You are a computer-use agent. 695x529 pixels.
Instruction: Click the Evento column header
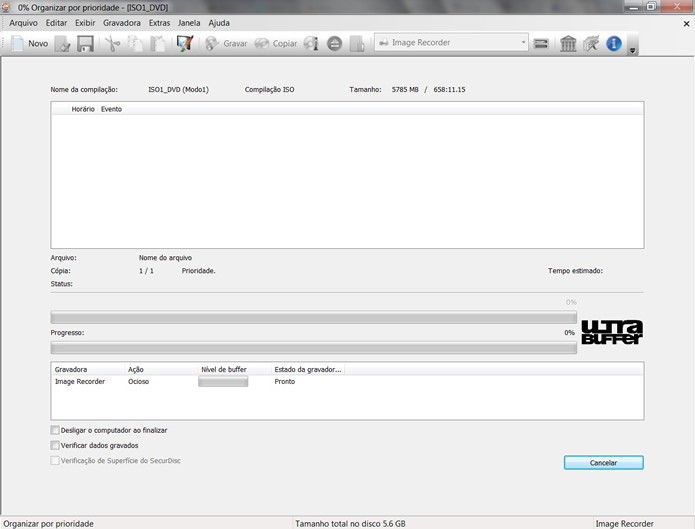pos(111,109)
